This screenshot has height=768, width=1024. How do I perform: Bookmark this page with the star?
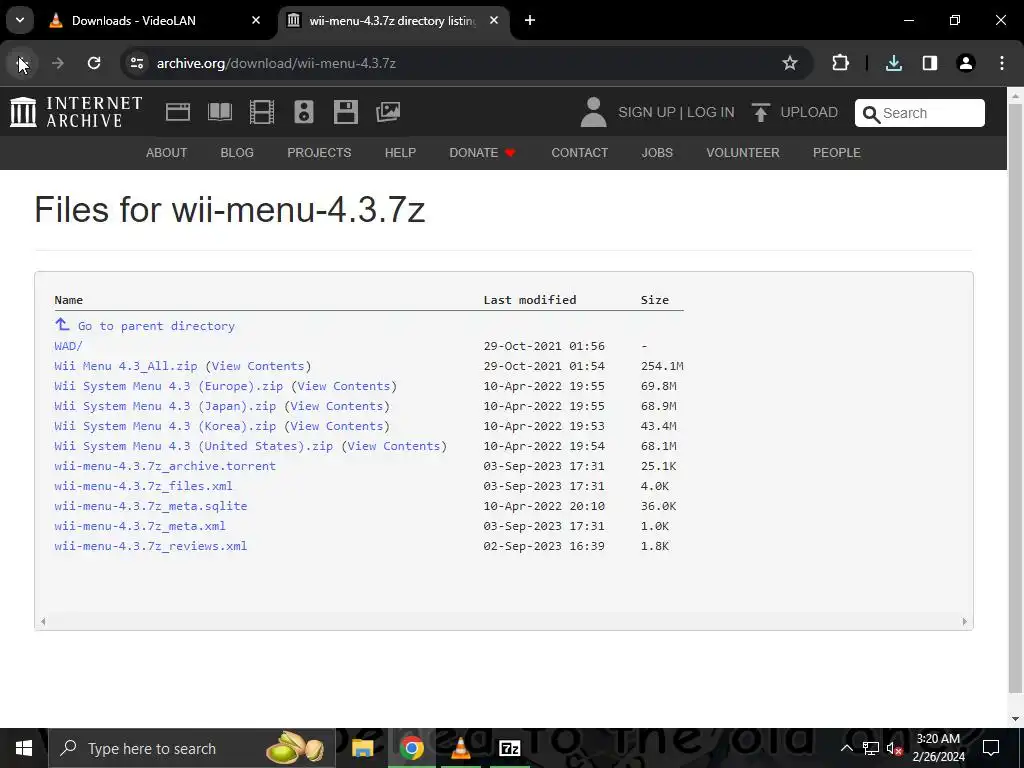[x=790, y=63]
